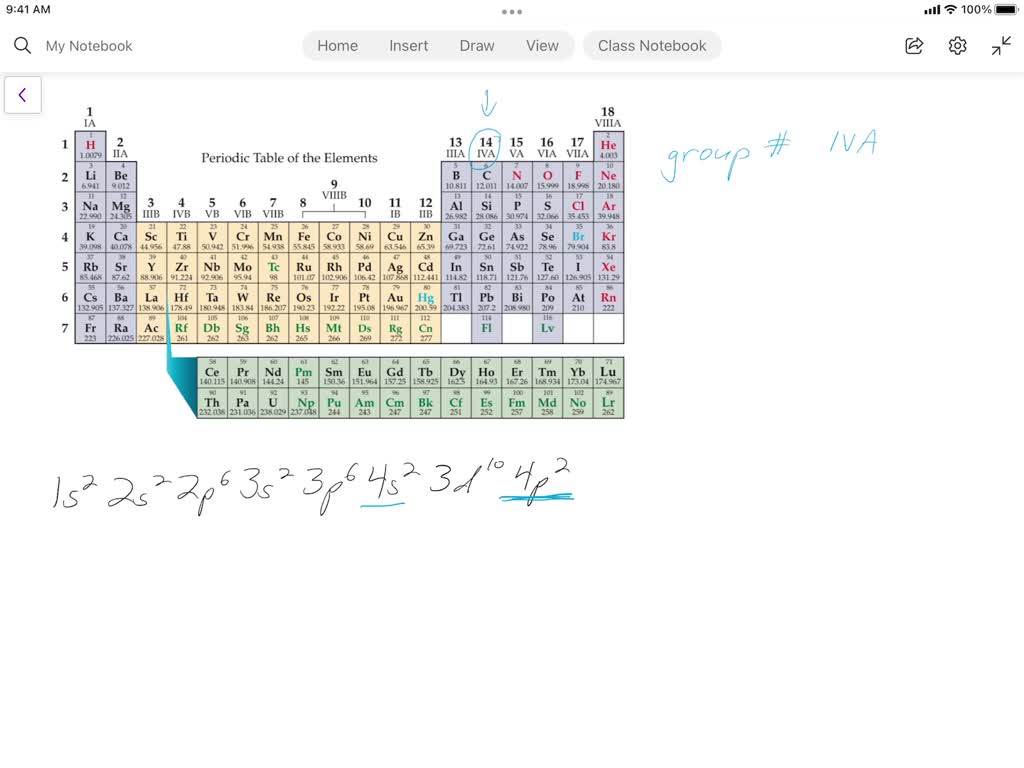Switch to the Draw tab
This screenshot has height=768, width=1024.
[x=476, y=45]
